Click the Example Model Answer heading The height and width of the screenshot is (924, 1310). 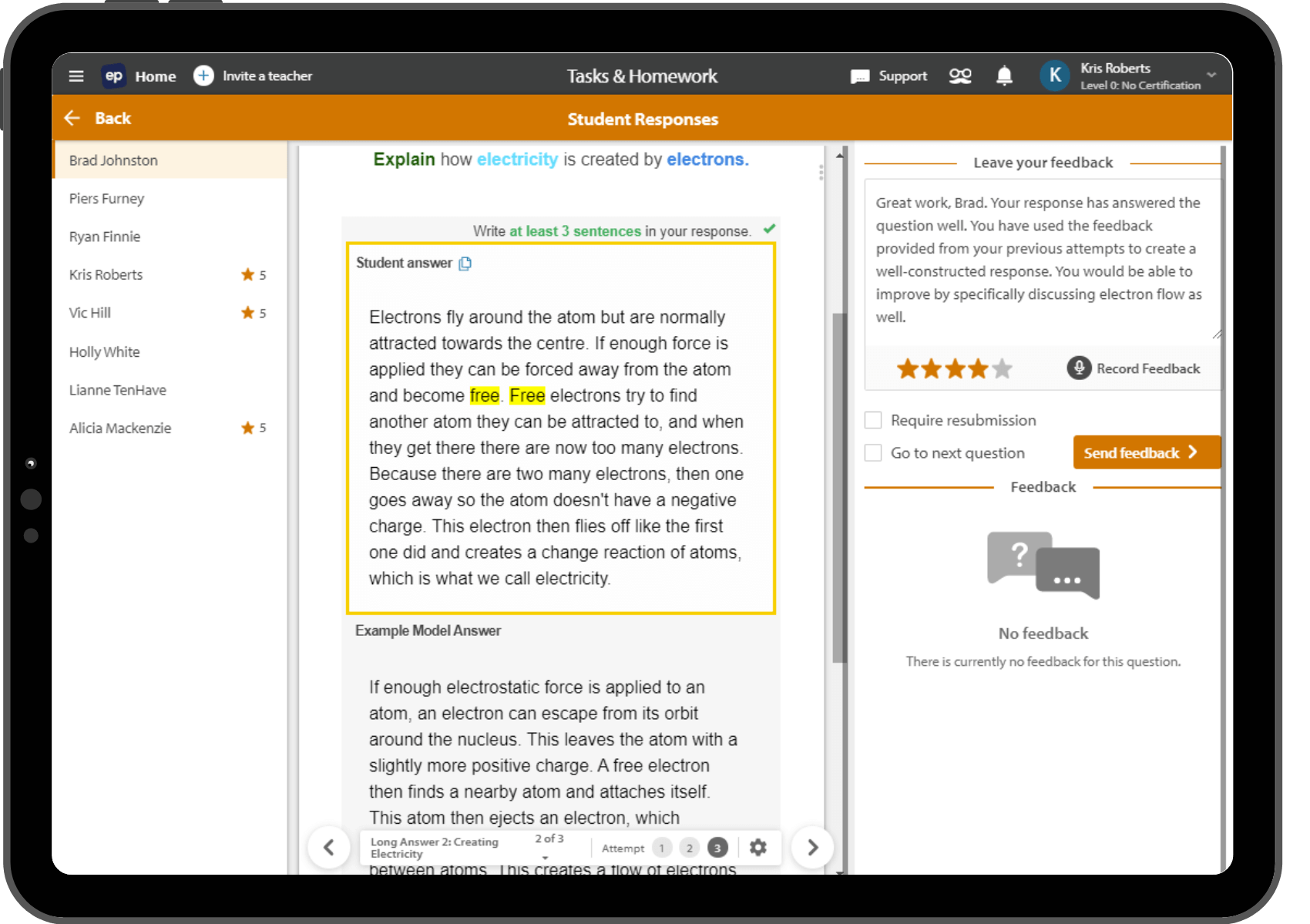pyautogui.click(x=428, y=630)
